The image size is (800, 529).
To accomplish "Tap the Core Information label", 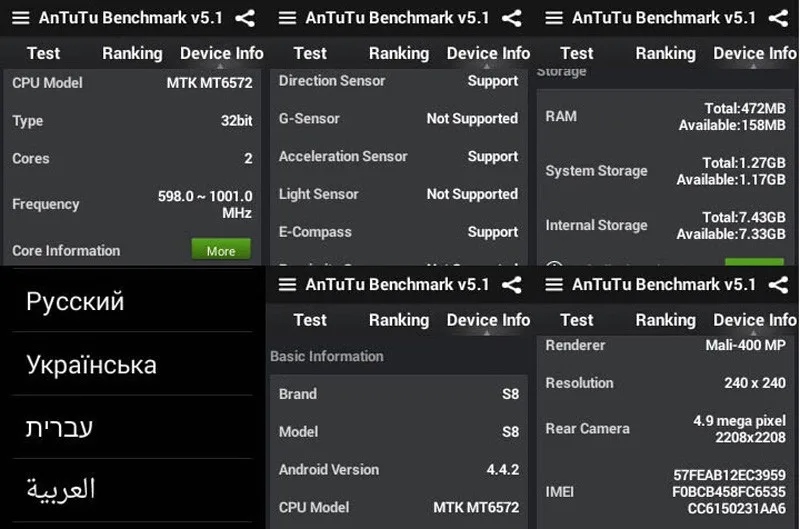I will coord(66,250).
